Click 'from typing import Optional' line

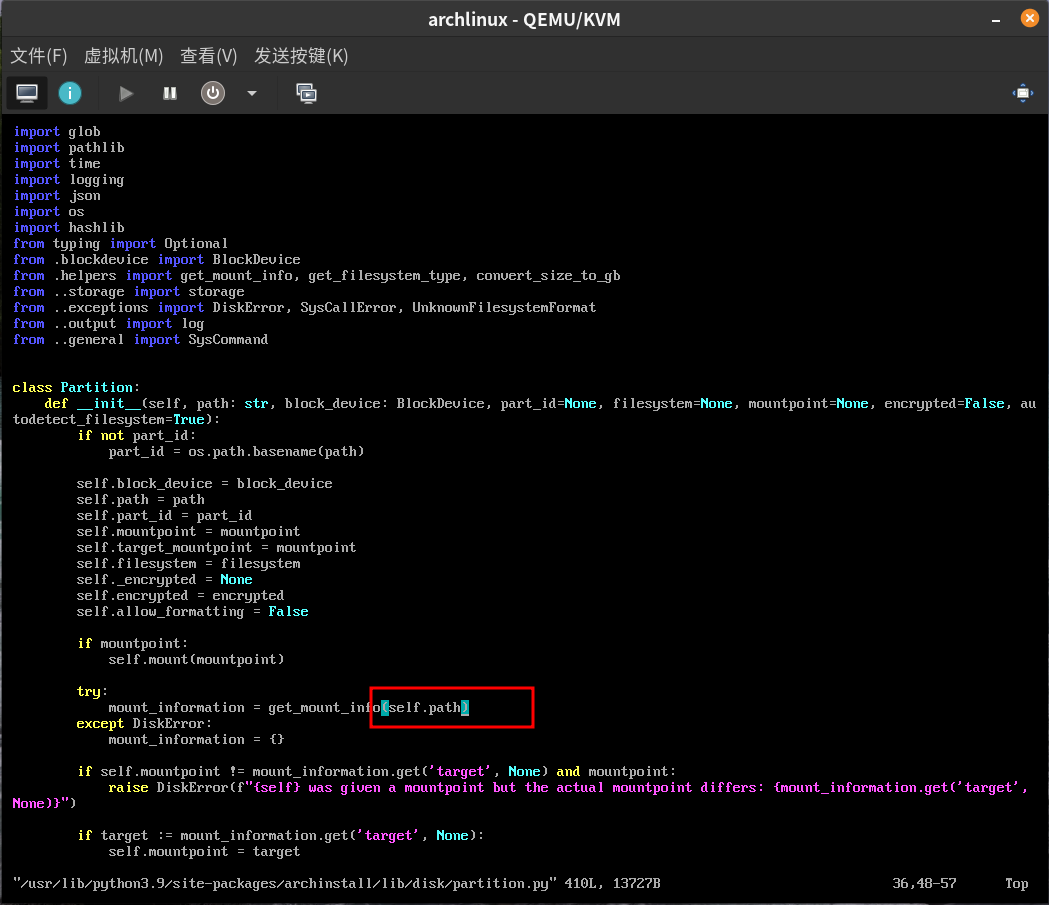click(120, 244)
